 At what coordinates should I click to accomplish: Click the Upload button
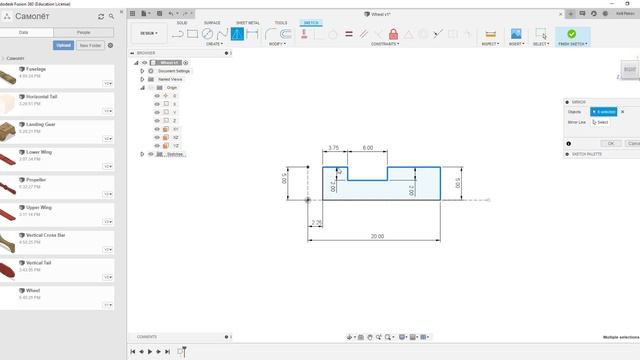click(63, 45)
